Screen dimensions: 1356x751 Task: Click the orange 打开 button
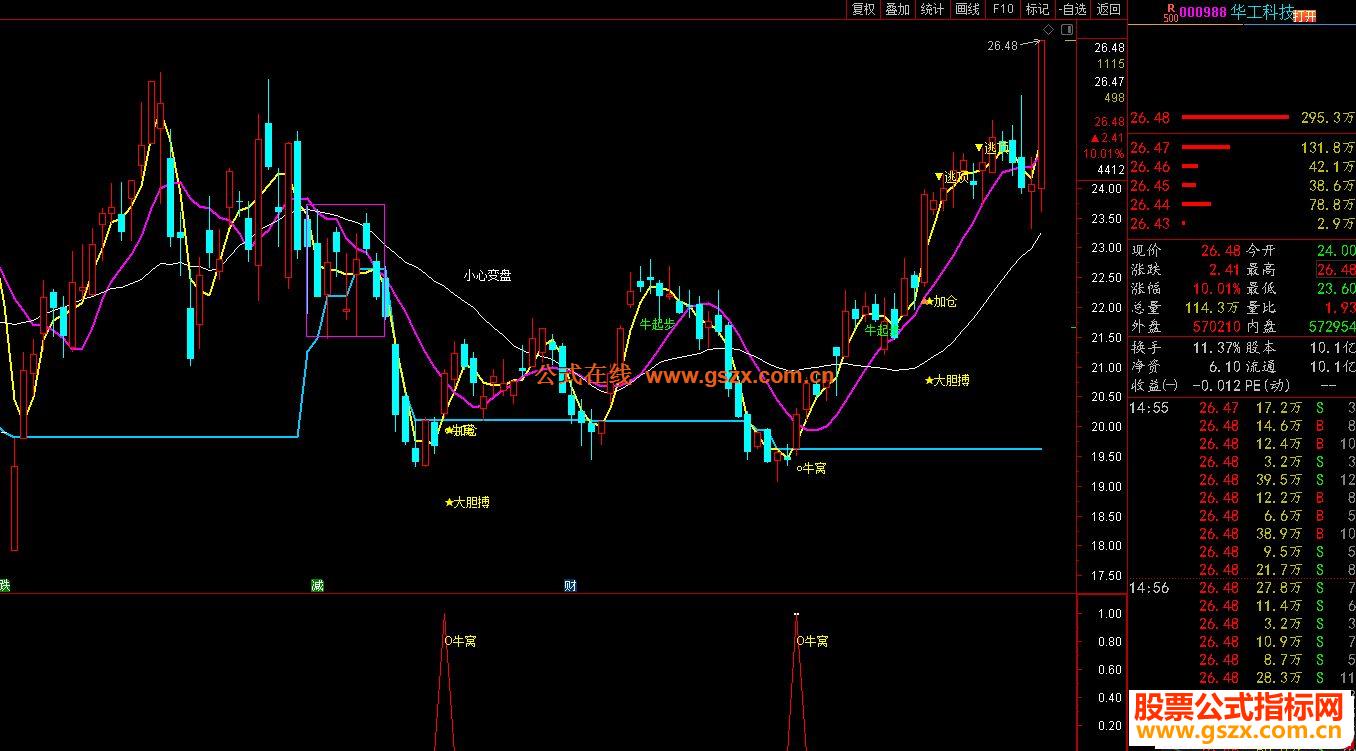1305,16
